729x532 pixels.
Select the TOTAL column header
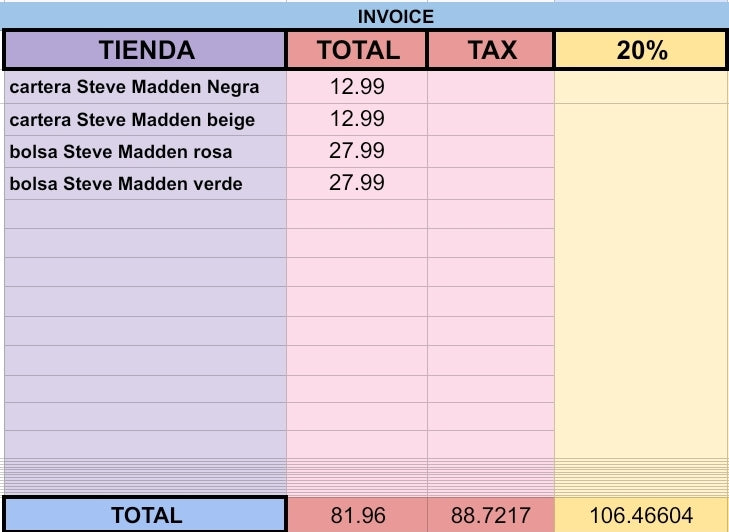click(x=357, y=50)
